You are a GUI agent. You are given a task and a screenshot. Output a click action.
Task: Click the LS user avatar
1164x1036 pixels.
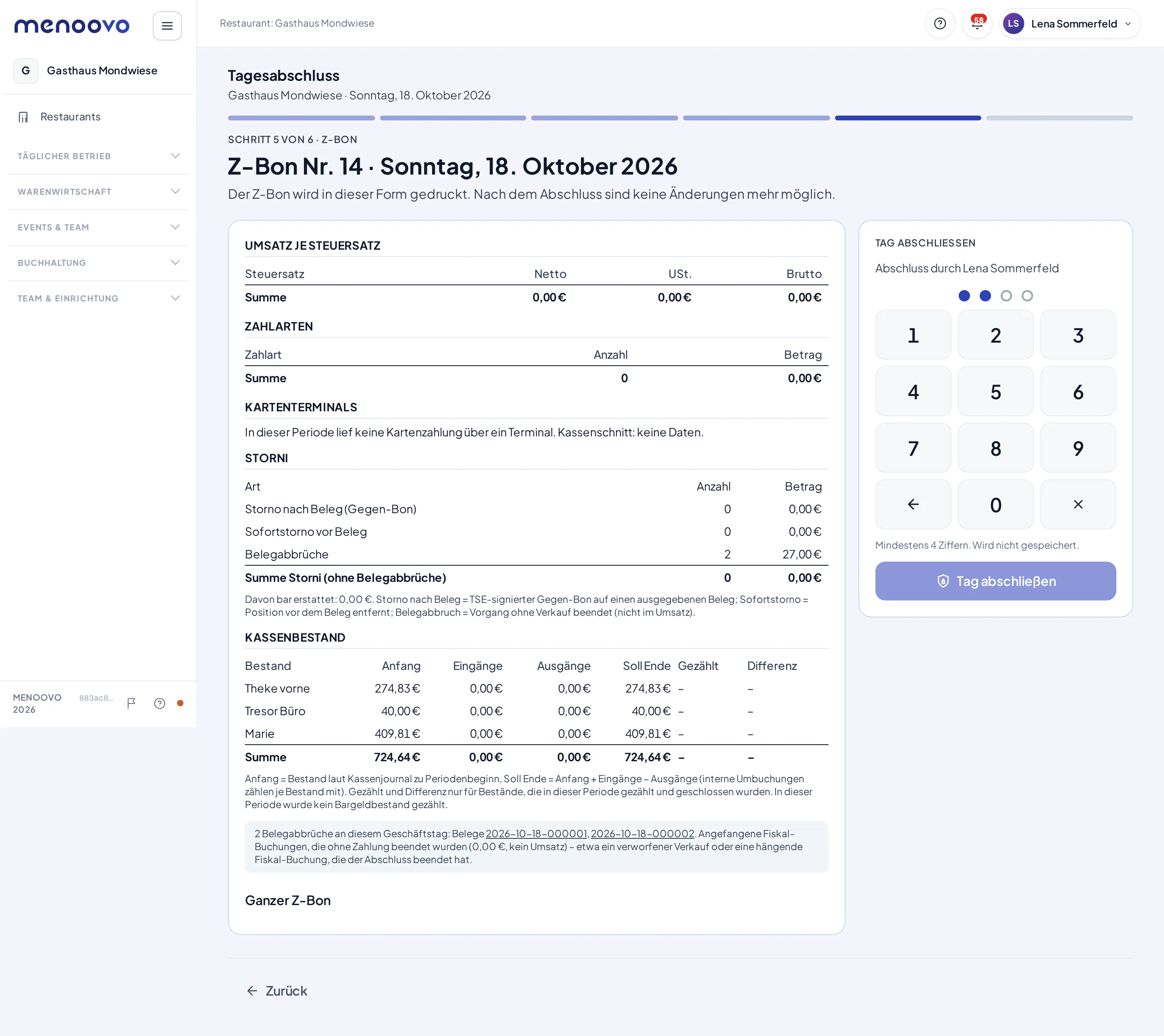pyautogui.click(x=1013, y=23)
